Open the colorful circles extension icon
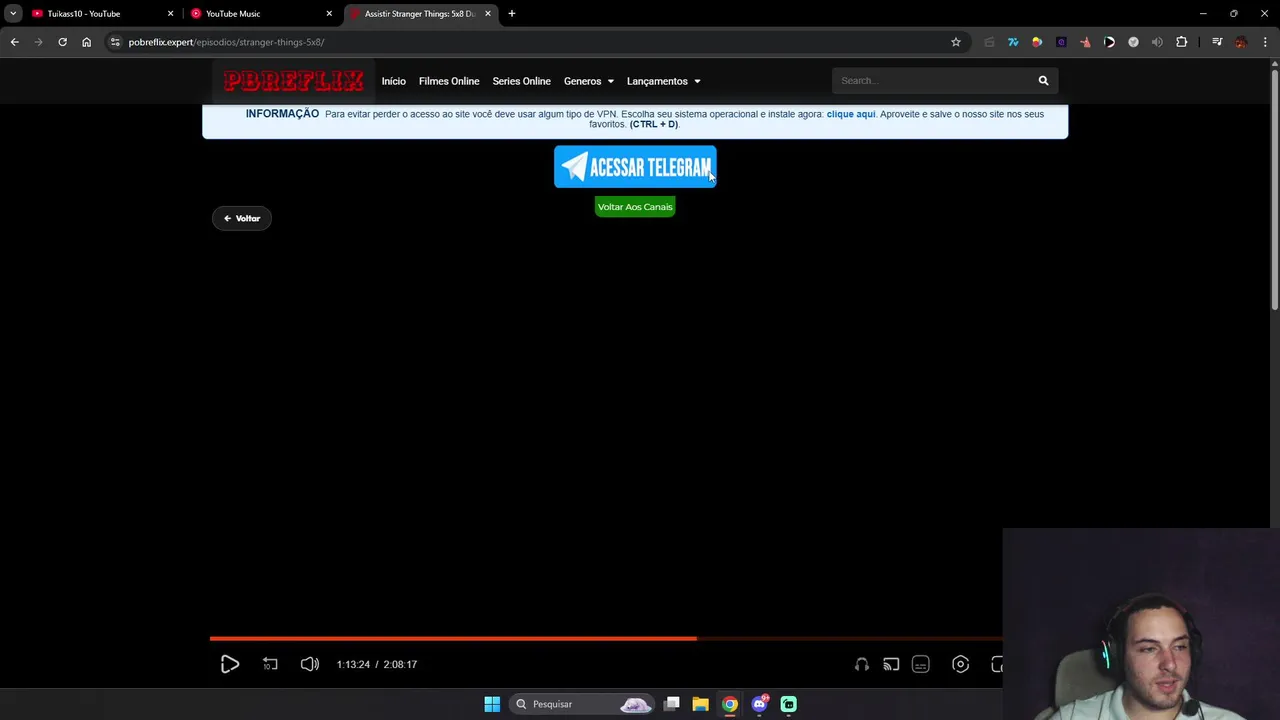Image resolution: width=1280 pixels, height=720 pixels. [x=1037, y=42]
